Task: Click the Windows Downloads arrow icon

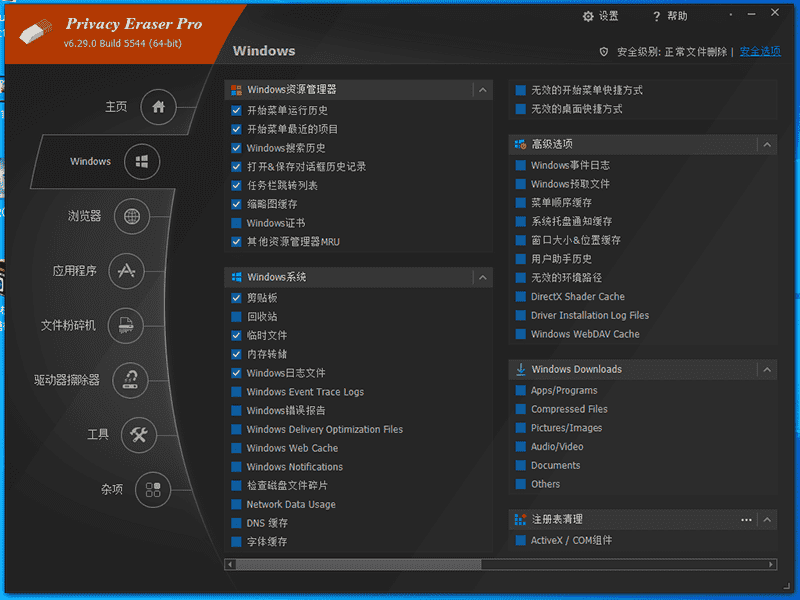Action: click(520, 369)
